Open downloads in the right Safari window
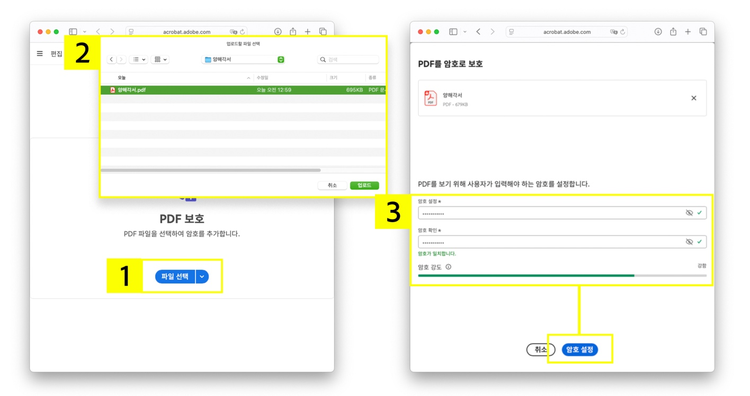 658,32
